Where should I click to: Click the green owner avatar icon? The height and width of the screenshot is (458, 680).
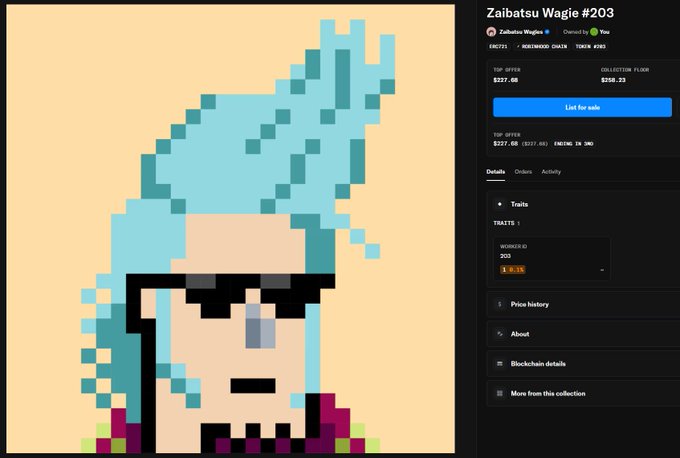pyautogui.click(x=594, y=32)
